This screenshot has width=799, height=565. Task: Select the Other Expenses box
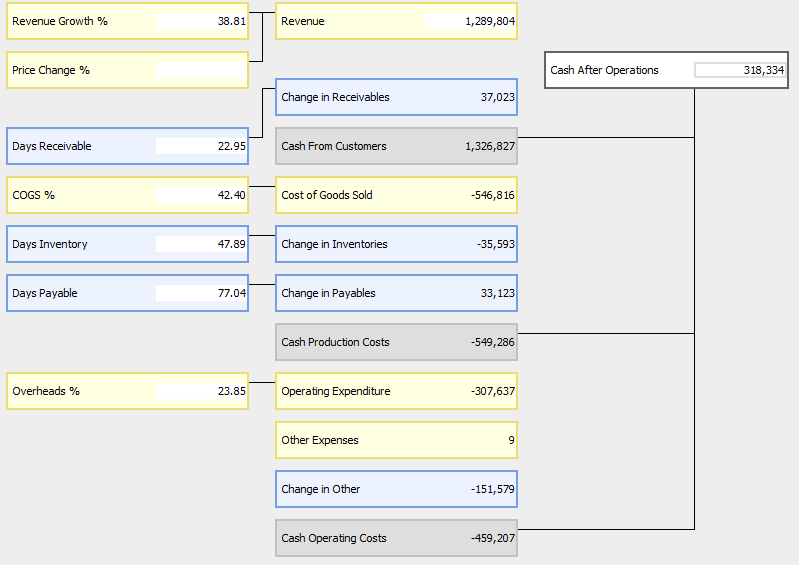[396, 440]
